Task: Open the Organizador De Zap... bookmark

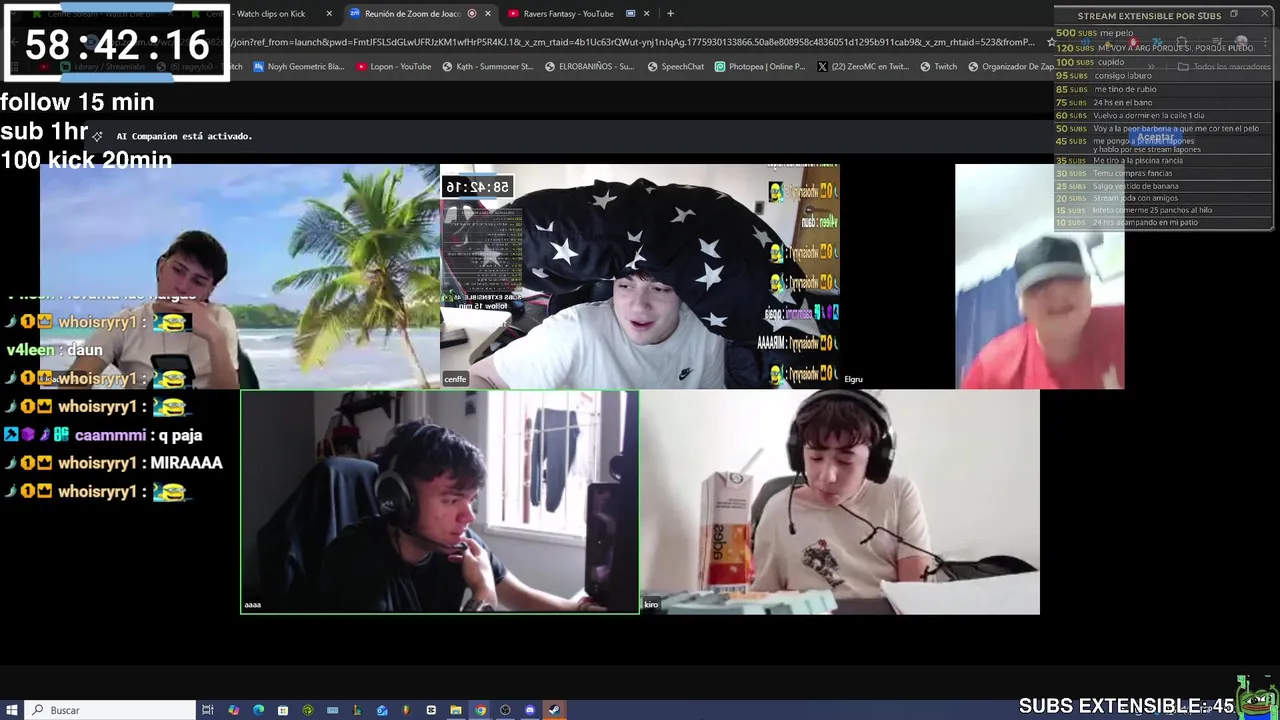Action: (x=1011, y=67)
